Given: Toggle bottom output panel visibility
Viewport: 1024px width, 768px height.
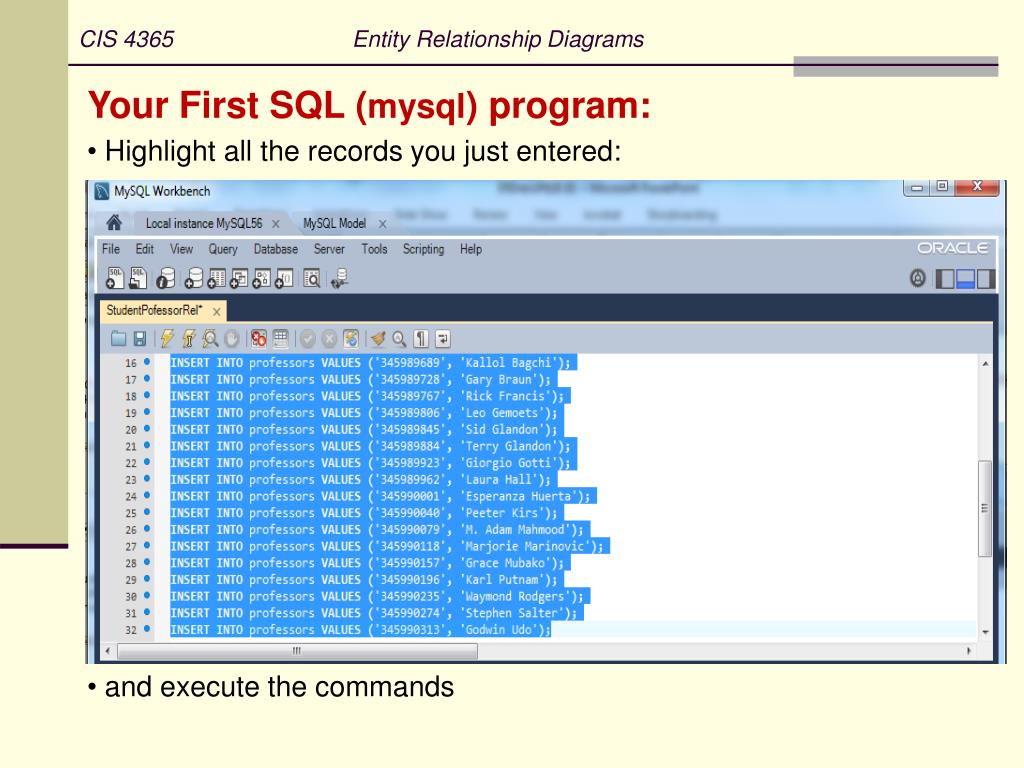Looking at the screenshot, I should pos(965,279).
